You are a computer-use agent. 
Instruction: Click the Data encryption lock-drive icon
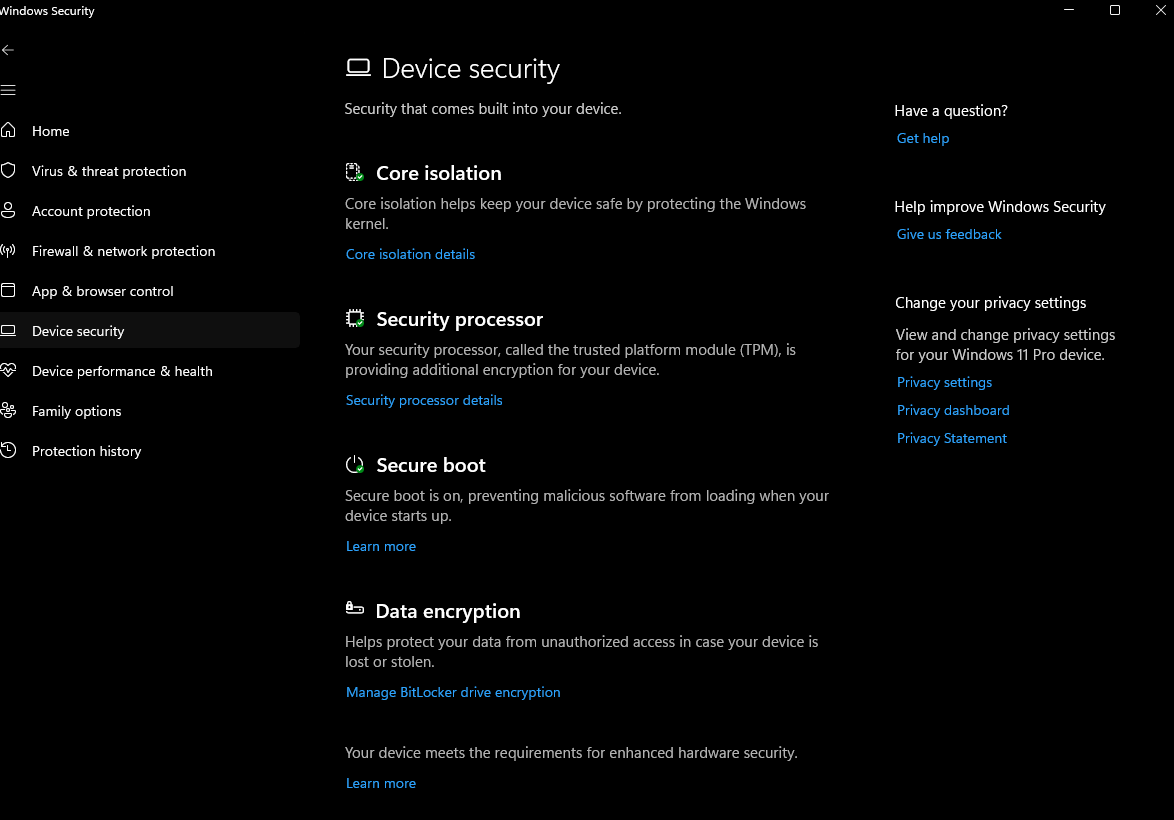pyautogui.click(x=355, y=608)
